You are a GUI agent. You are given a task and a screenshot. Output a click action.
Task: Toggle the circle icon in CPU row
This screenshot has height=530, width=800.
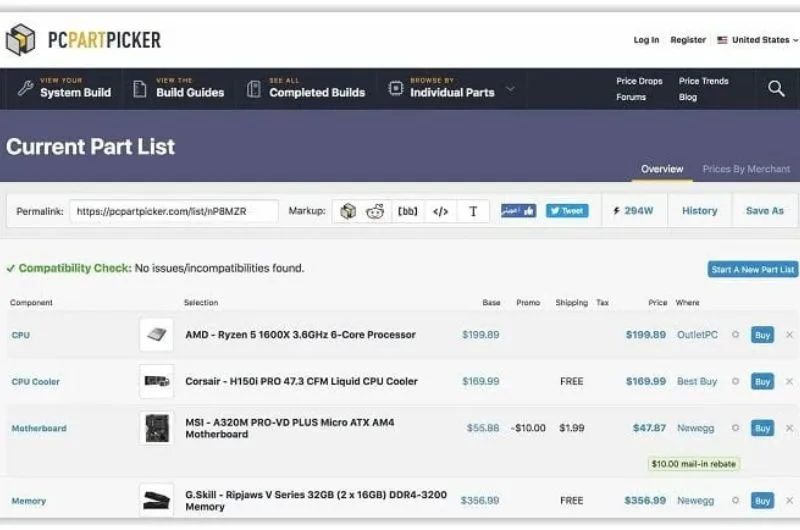[735, 335]
